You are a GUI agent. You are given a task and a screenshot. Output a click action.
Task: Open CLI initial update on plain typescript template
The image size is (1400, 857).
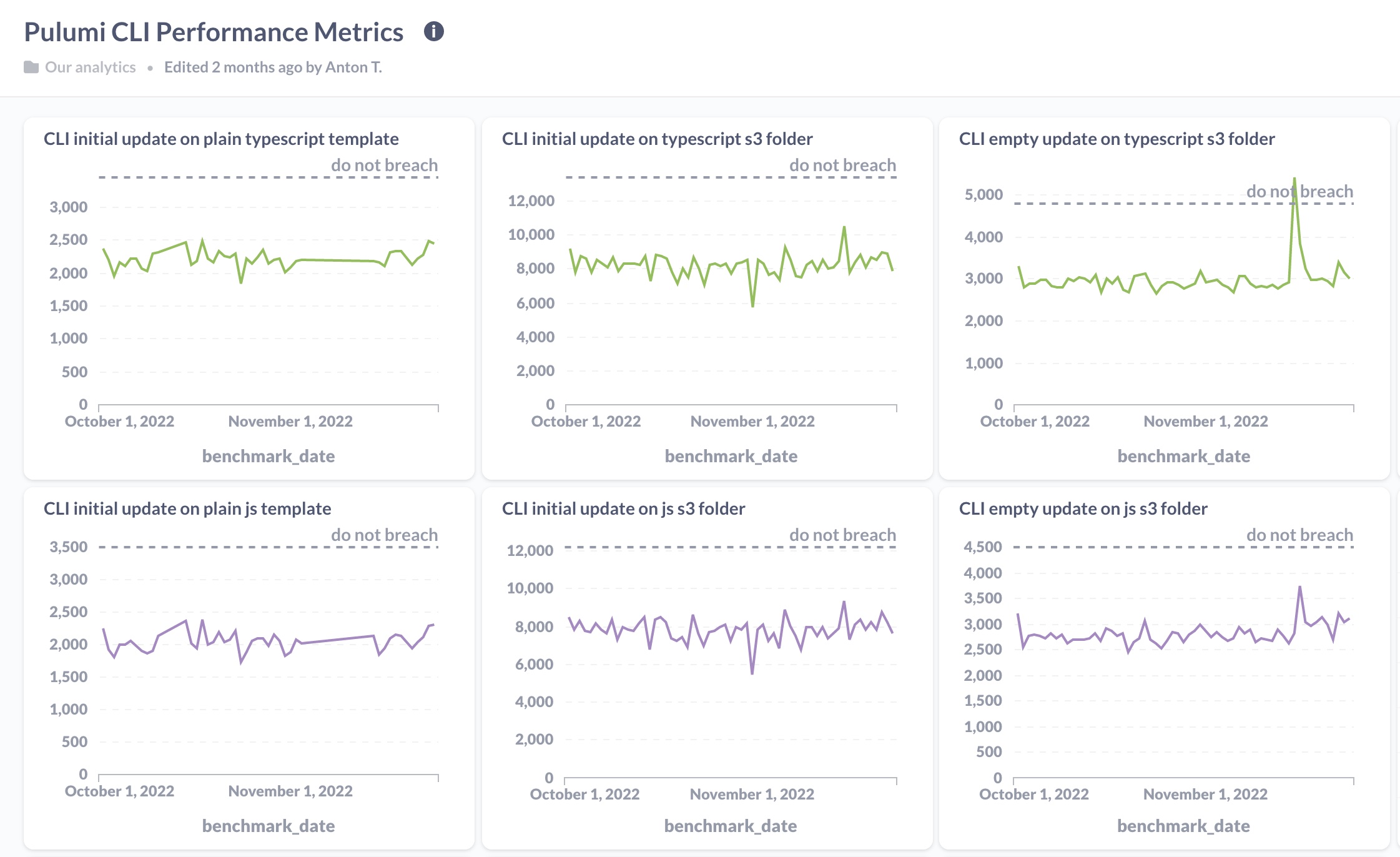coord(221,139)
